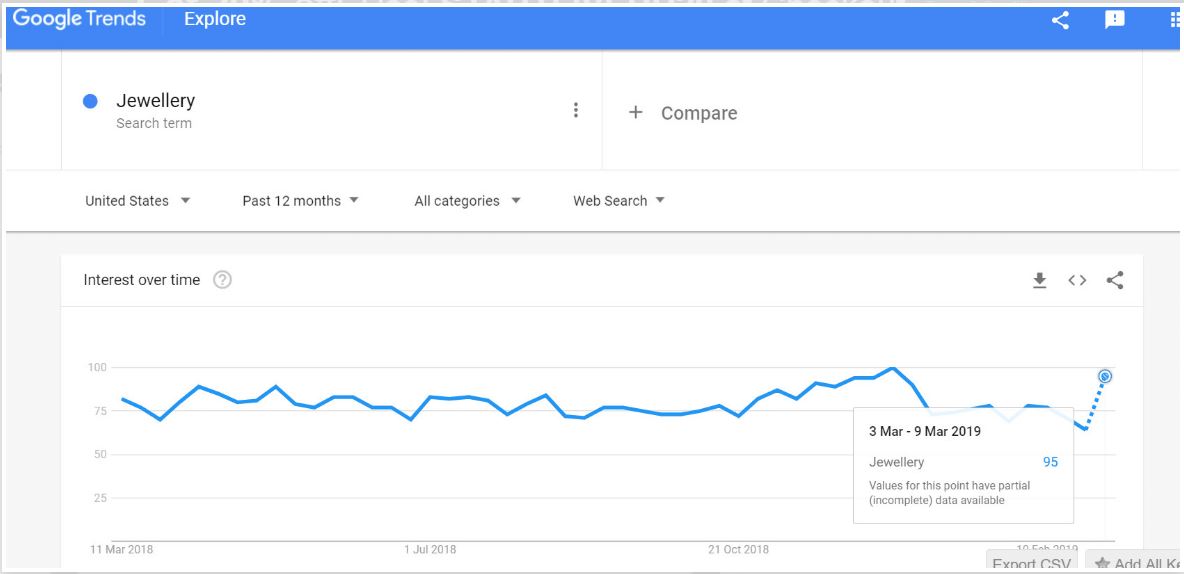Click the Compare button to add term

point(698,113)
